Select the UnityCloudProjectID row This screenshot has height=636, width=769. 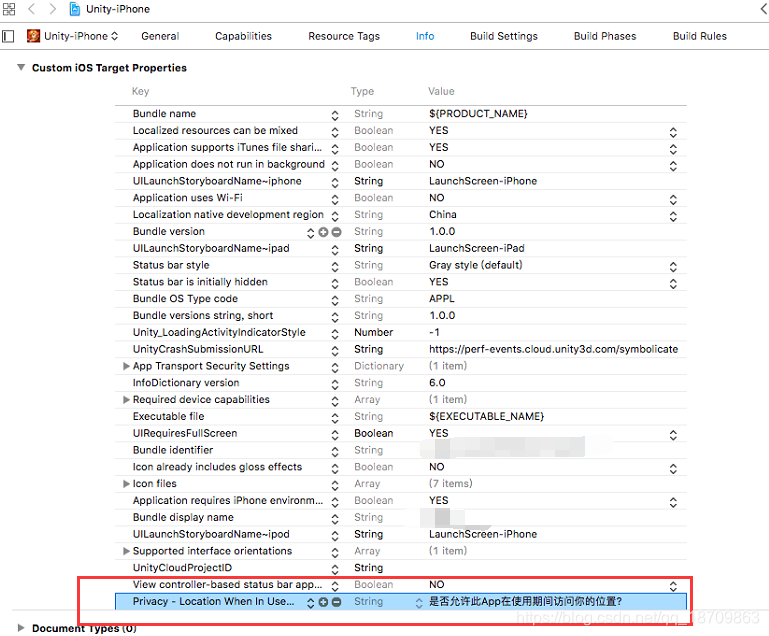tap(401, 568)
